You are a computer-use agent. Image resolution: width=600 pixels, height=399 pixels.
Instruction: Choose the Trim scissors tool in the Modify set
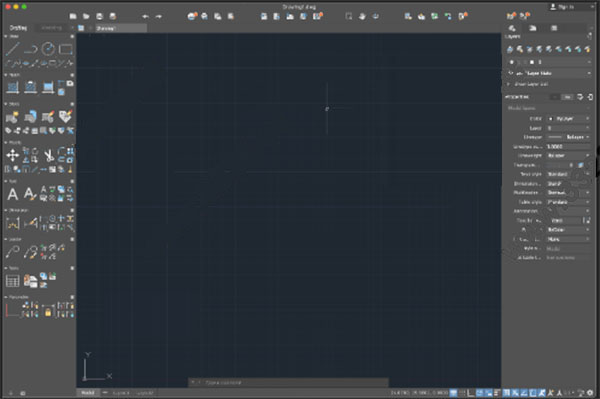[49, 155]
